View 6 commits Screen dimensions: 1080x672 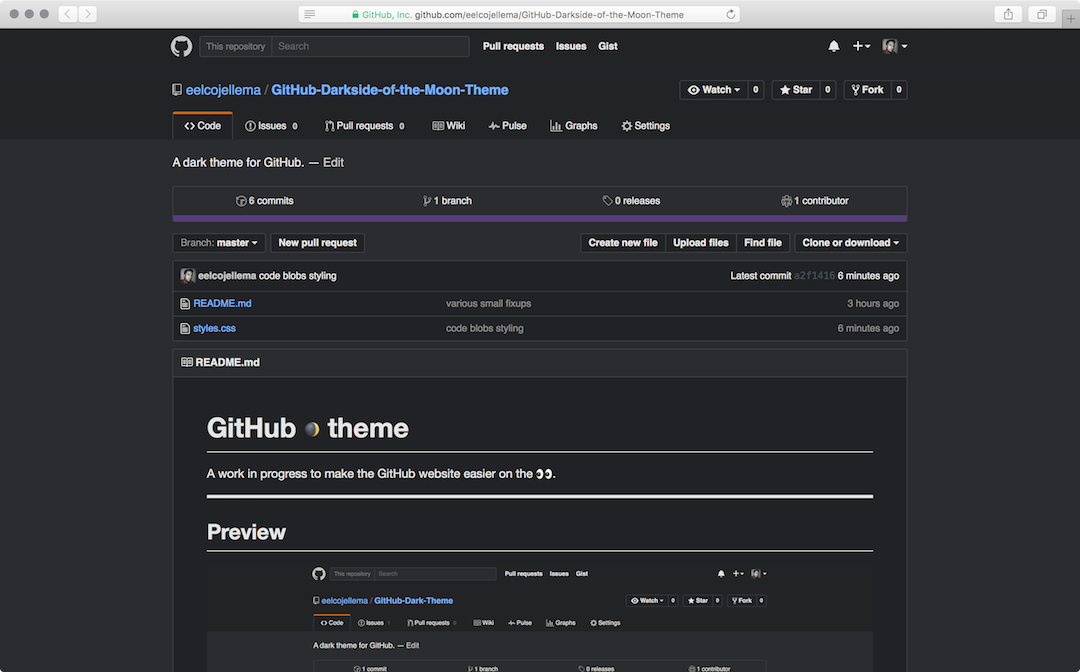coord(264,201)
